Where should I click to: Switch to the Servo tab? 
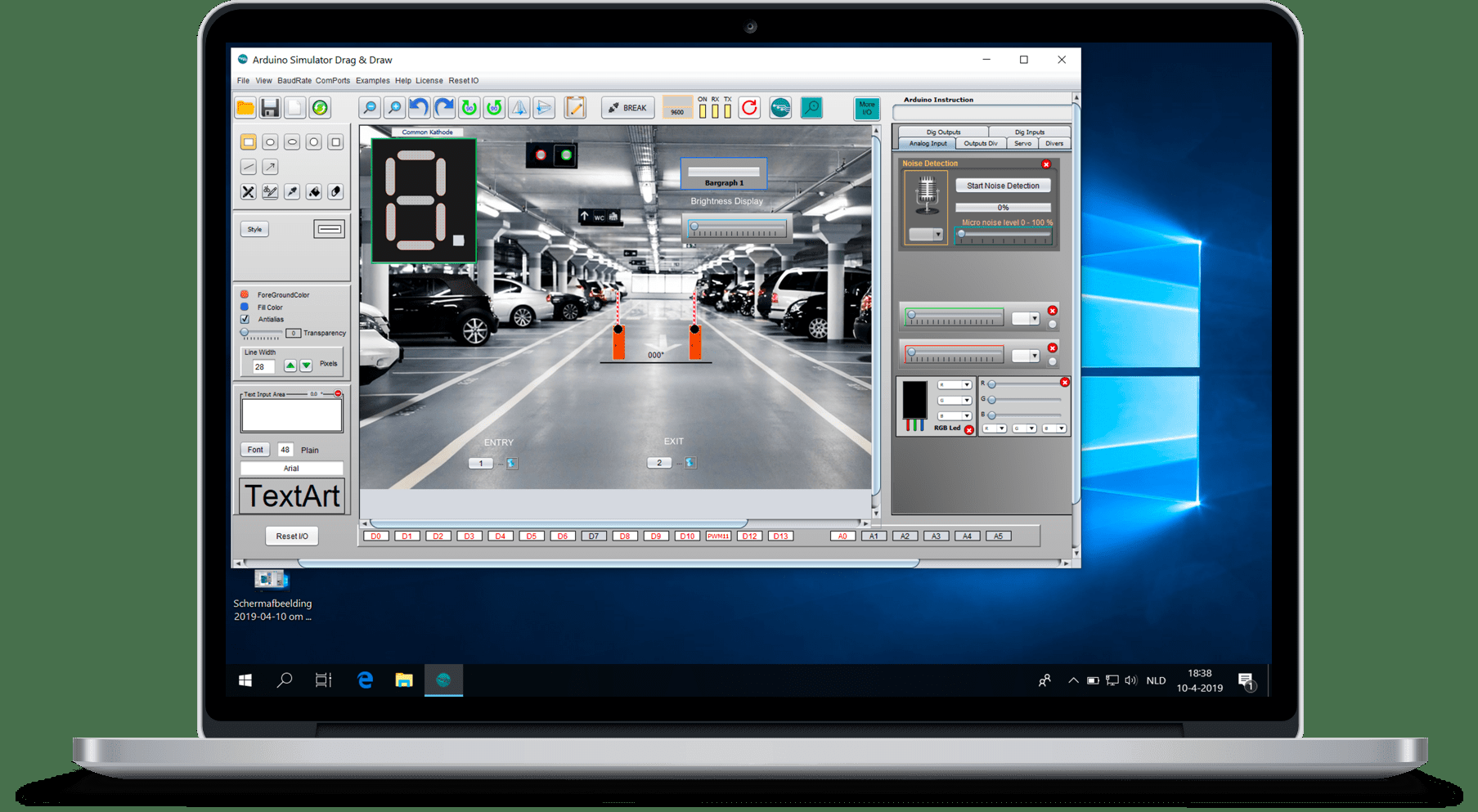coord(1022,144)
